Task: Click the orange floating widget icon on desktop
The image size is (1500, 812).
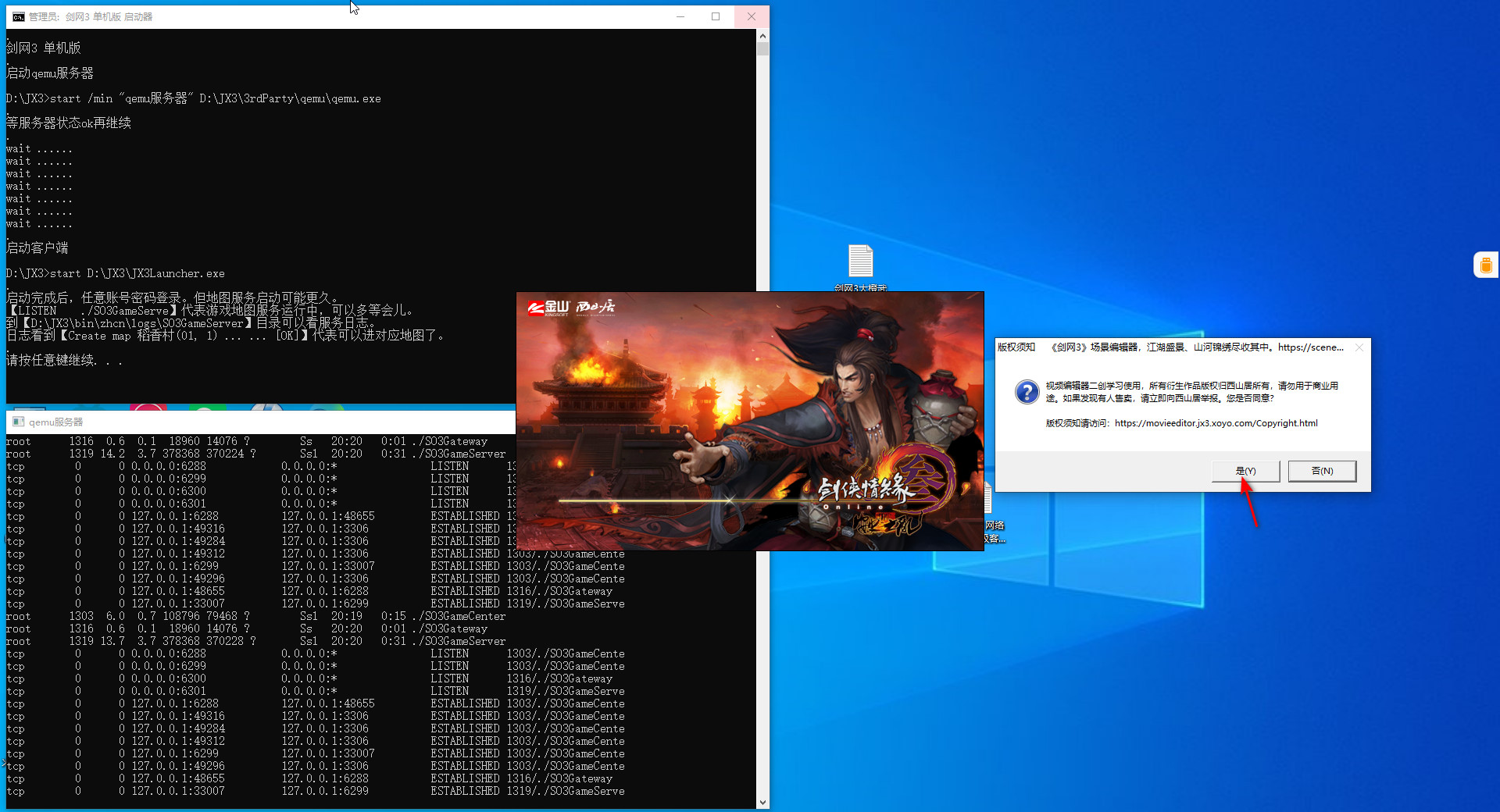Action: pos(1486,265)
